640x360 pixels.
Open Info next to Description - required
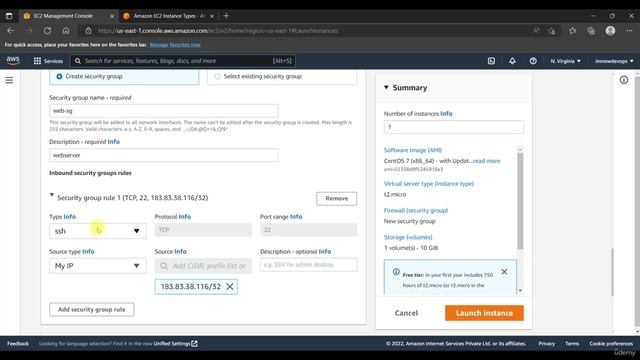pos(113,142)
